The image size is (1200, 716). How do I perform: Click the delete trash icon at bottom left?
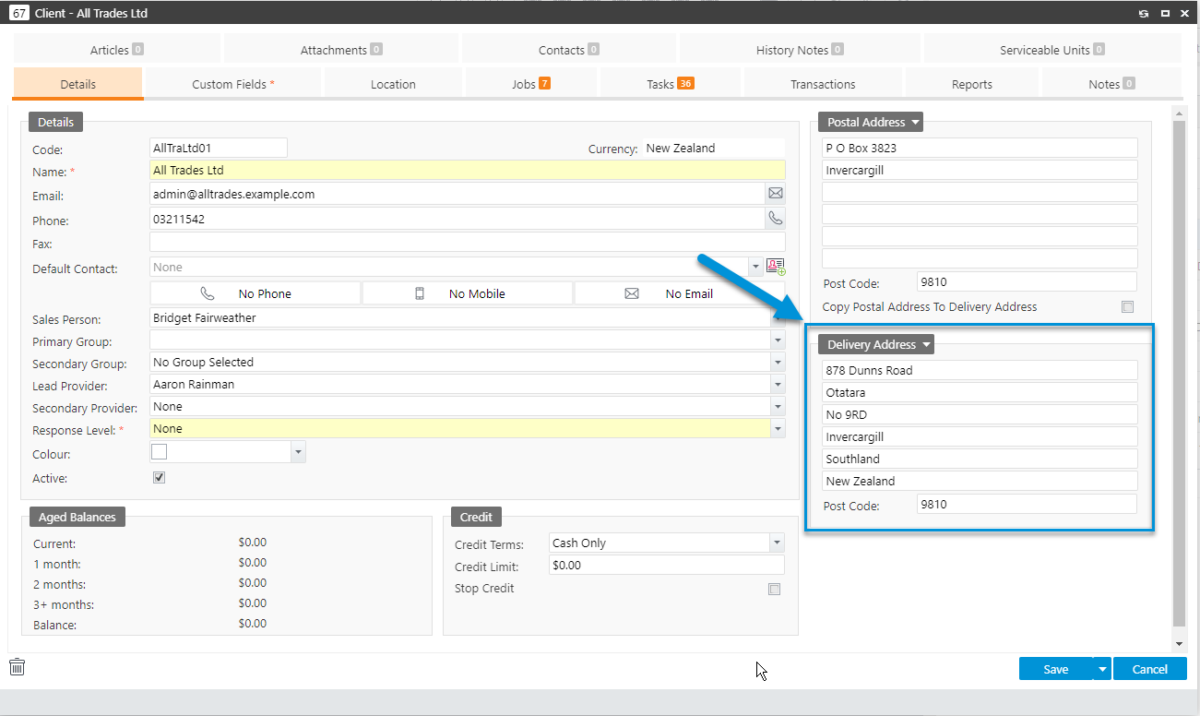(x=16, y=666)
